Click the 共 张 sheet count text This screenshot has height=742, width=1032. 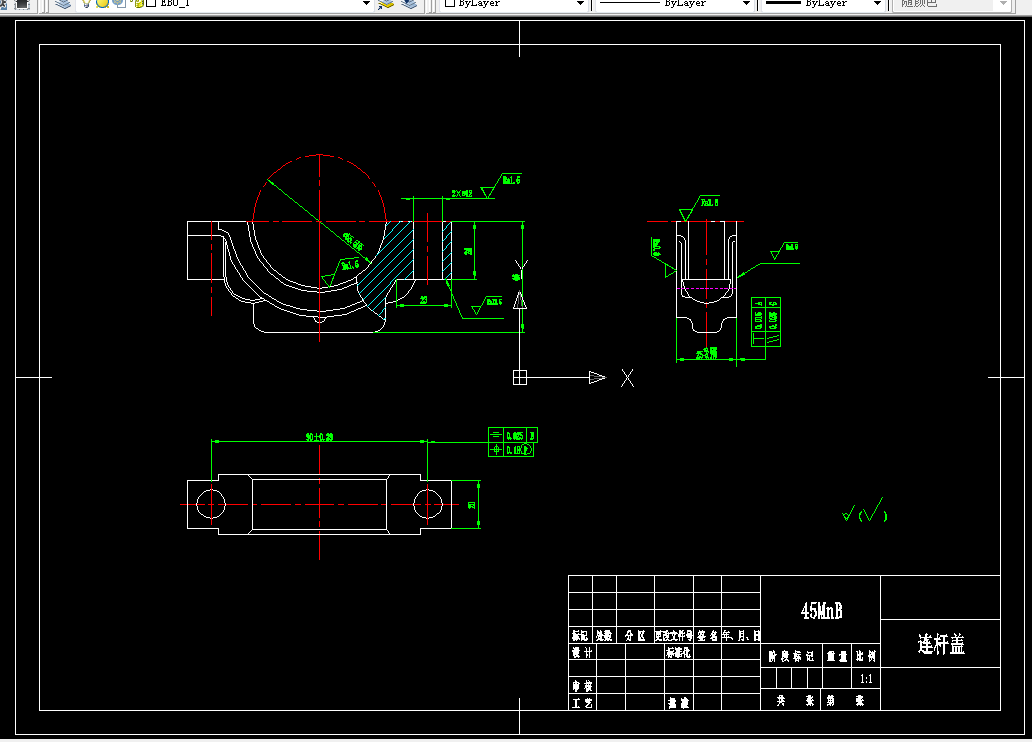tap(795, 701)
